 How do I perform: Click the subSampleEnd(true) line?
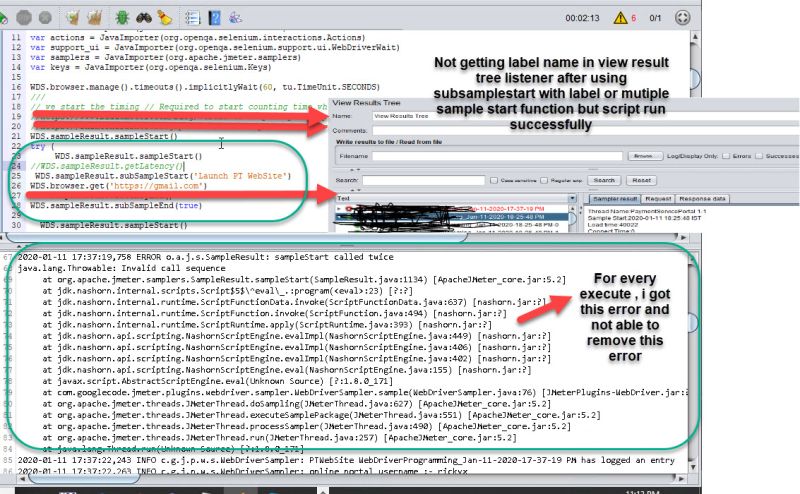coord(116,206)
